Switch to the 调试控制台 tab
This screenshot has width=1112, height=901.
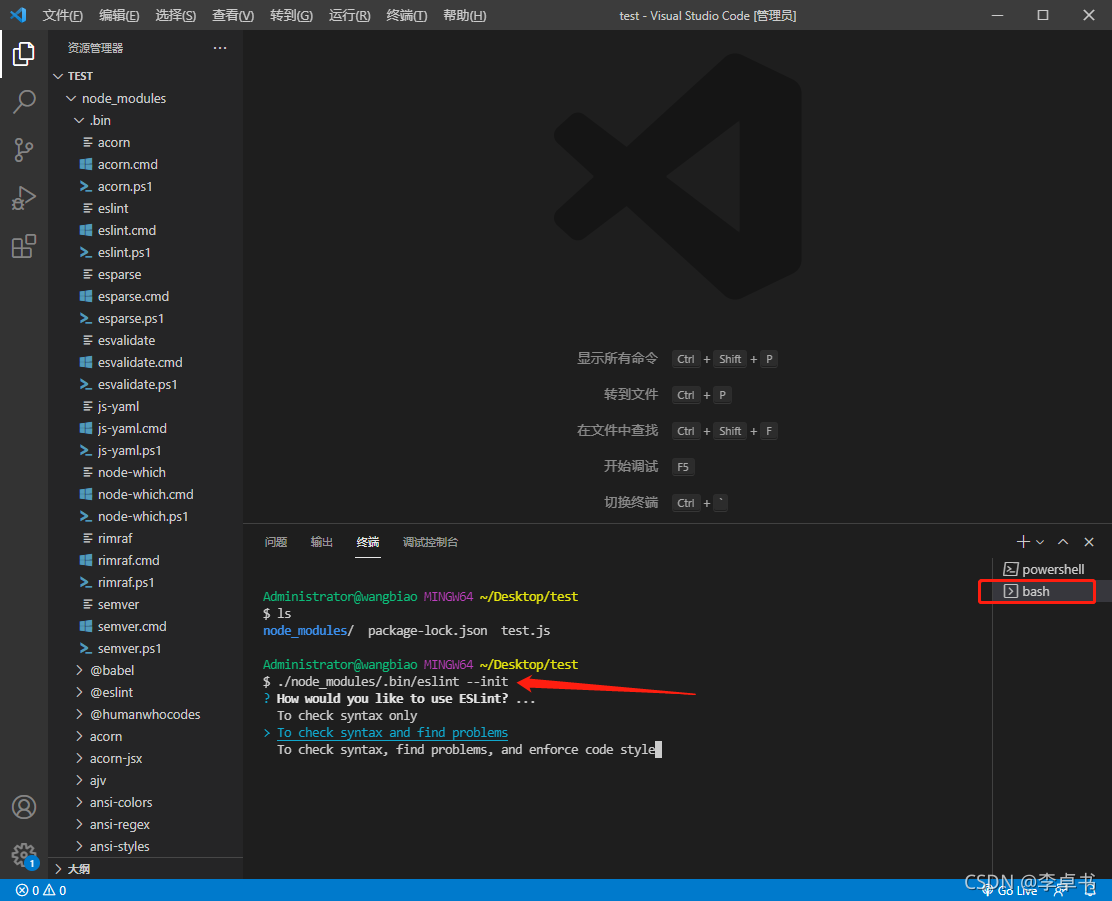pyautogui.click(x=430, y=542)
